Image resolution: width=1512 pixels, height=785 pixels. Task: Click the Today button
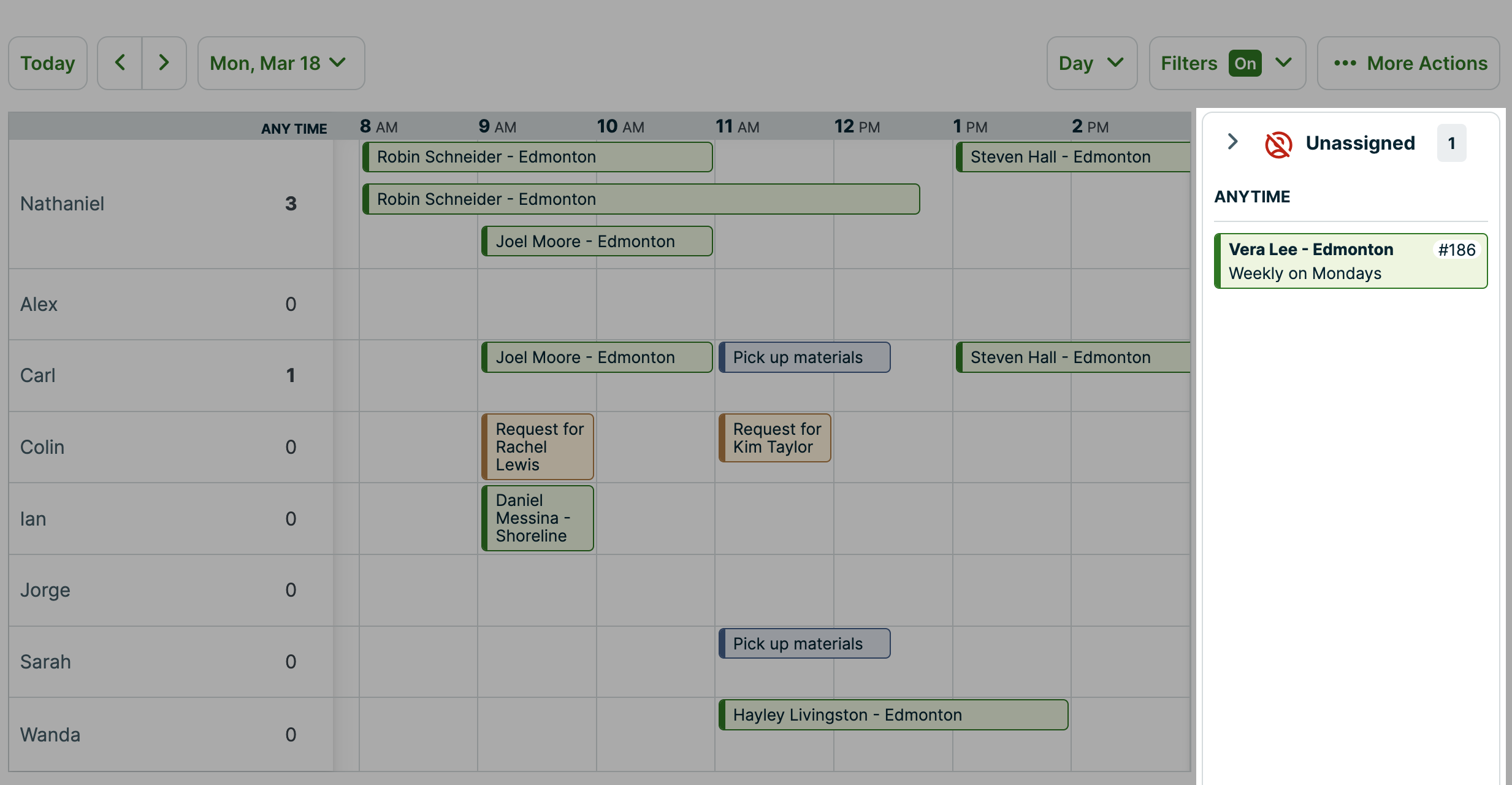coord(48,63)
